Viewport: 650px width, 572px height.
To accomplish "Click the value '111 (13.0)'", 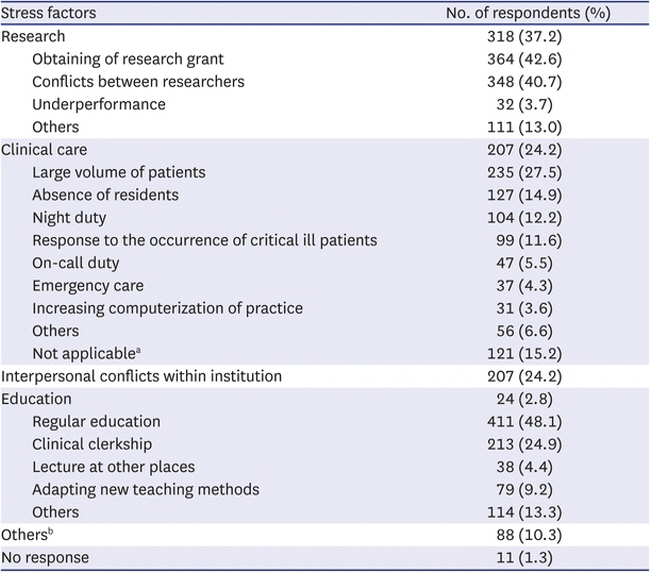I will click(524, 127).
